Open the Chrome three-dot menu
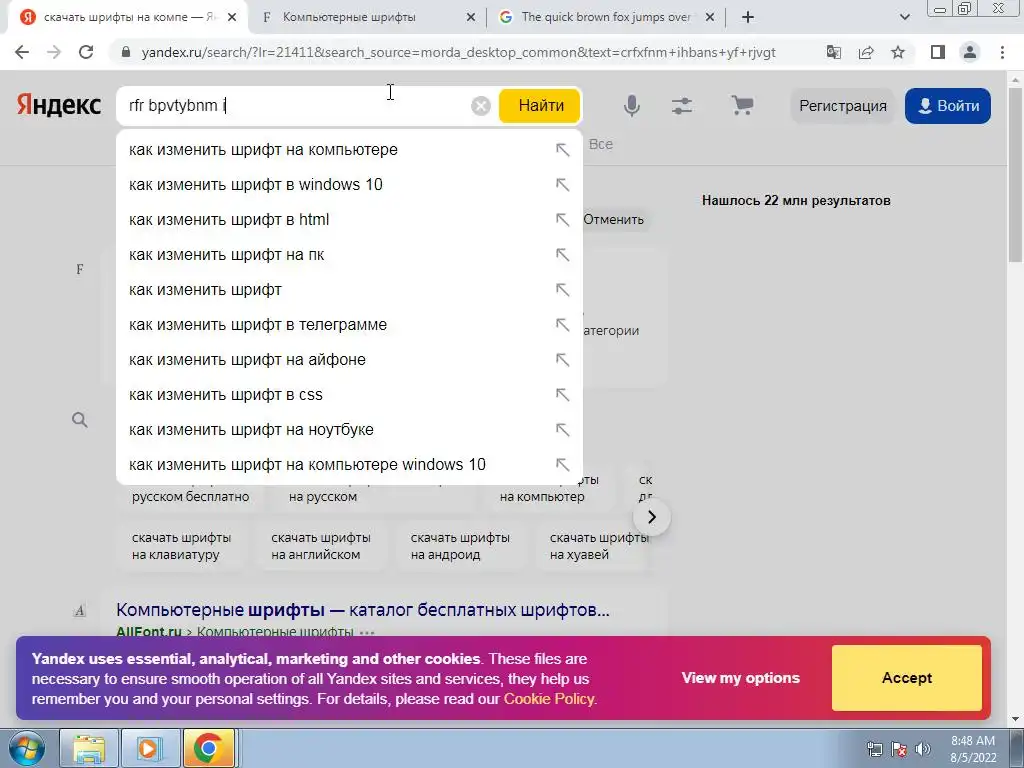1024x768 pixels. 1002,52
